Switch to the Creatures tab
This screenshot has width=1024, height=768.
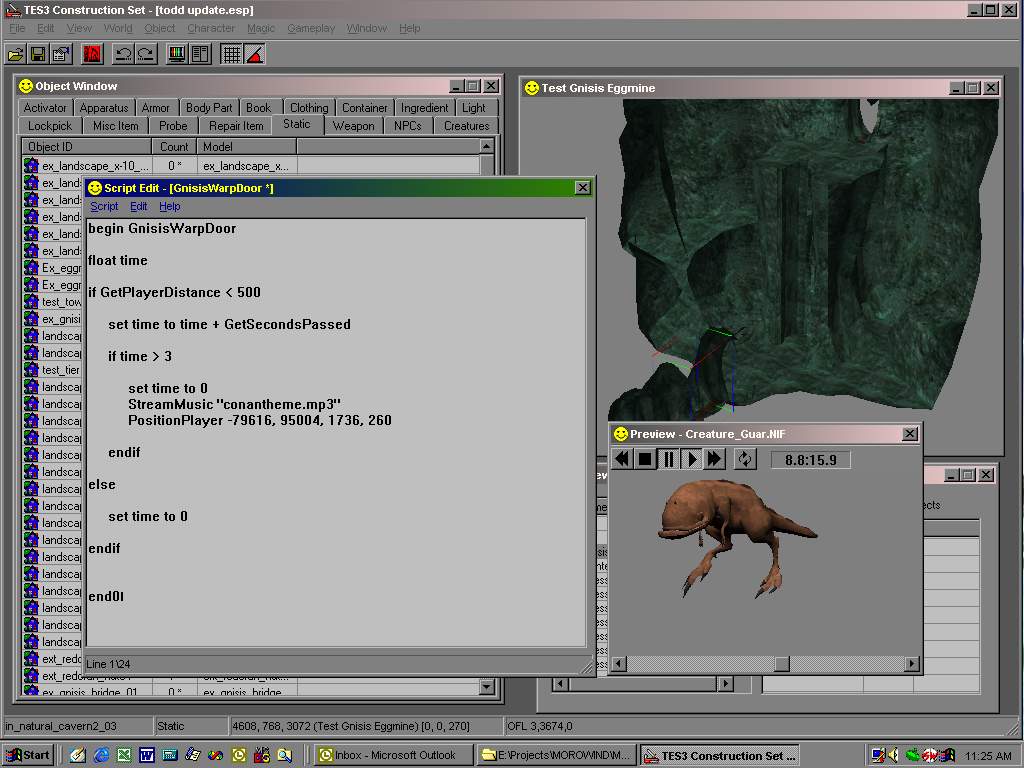(x=466, y=126)
